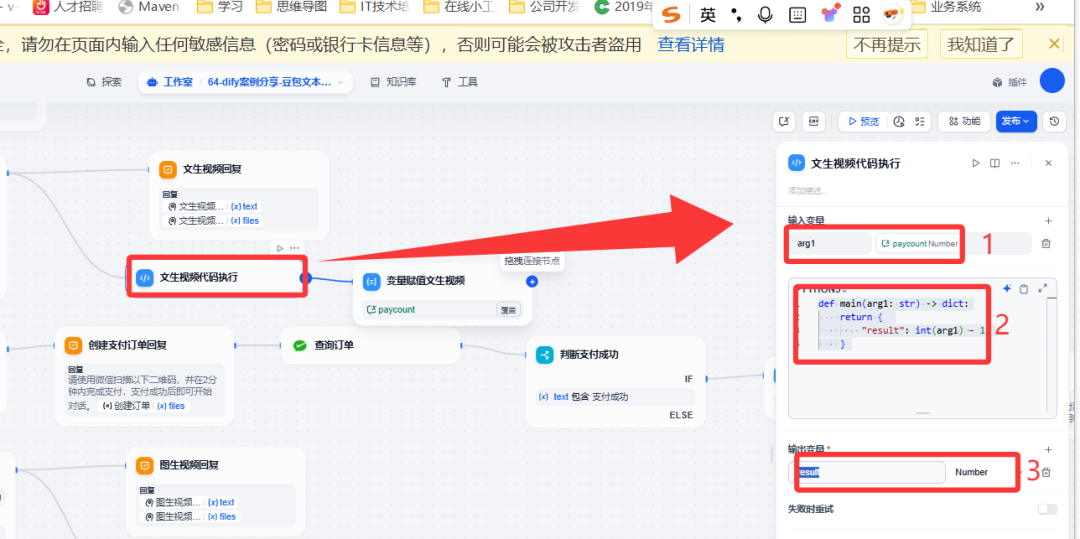1080x539 pixels.
Task: Open the 发布 publish dropdown
Action: tap(1016, 121)
